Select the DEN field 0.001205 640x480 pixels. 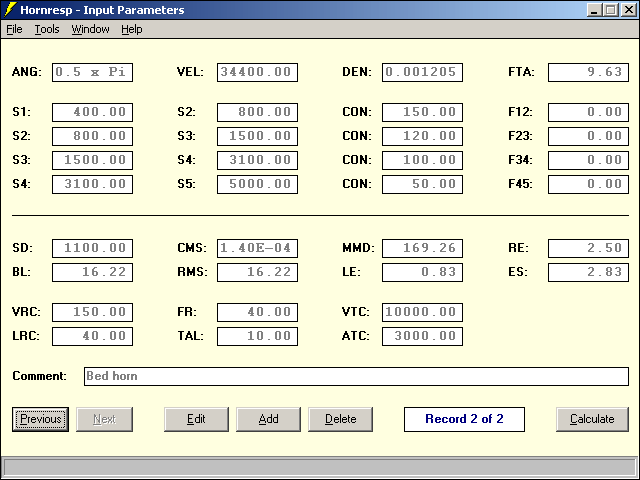422,72
